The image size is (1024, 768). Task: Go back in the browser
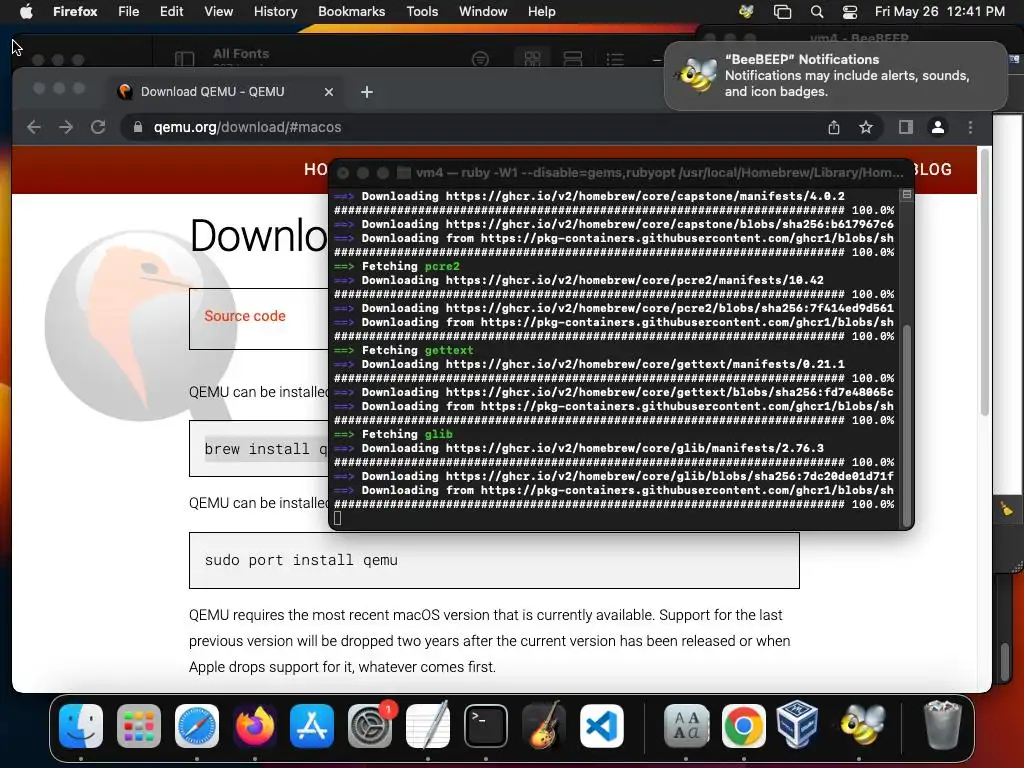[x=34, y=127]
